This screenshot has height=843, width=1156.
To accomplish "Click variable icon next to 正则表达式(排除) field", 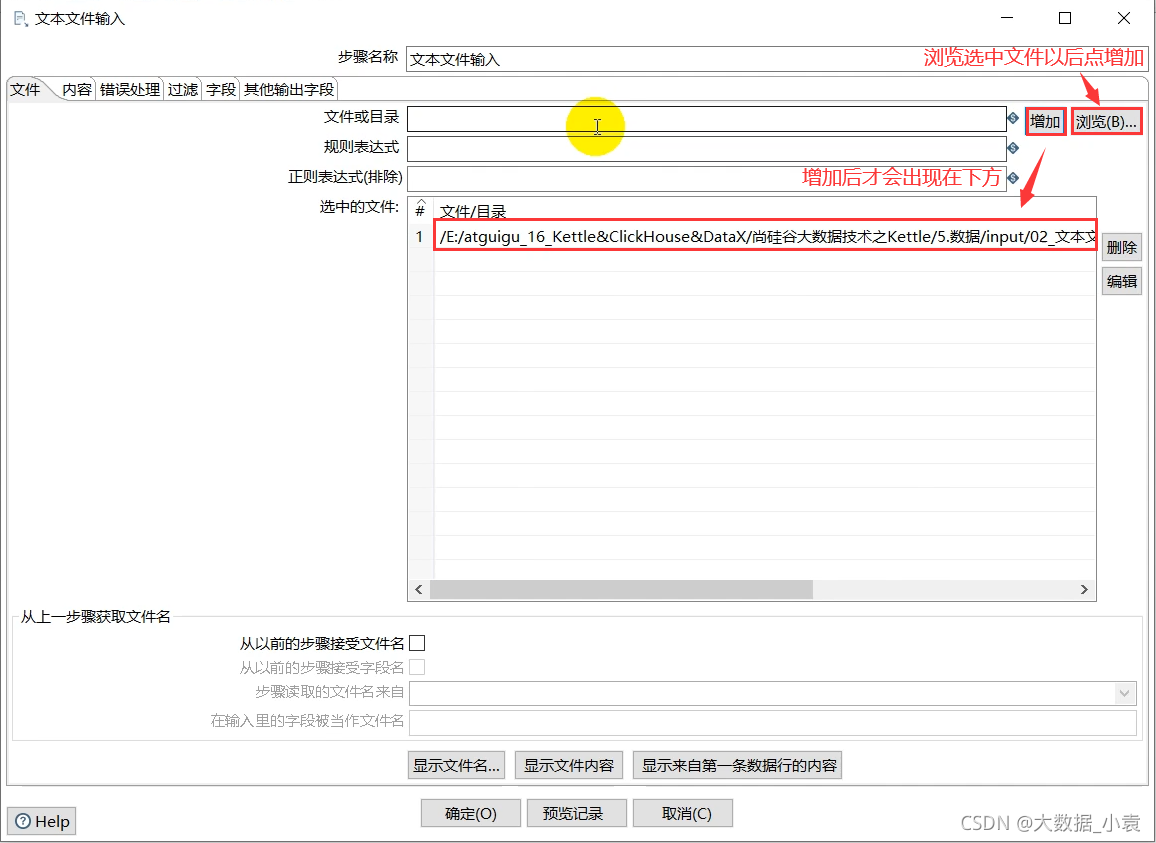I will point(1013,178).
